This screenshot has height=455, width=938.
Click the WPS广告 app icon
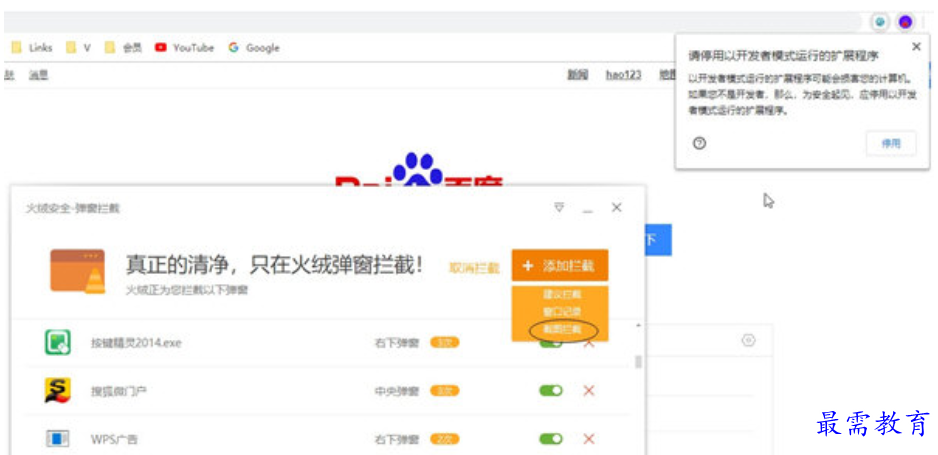[x=58, y=439]
